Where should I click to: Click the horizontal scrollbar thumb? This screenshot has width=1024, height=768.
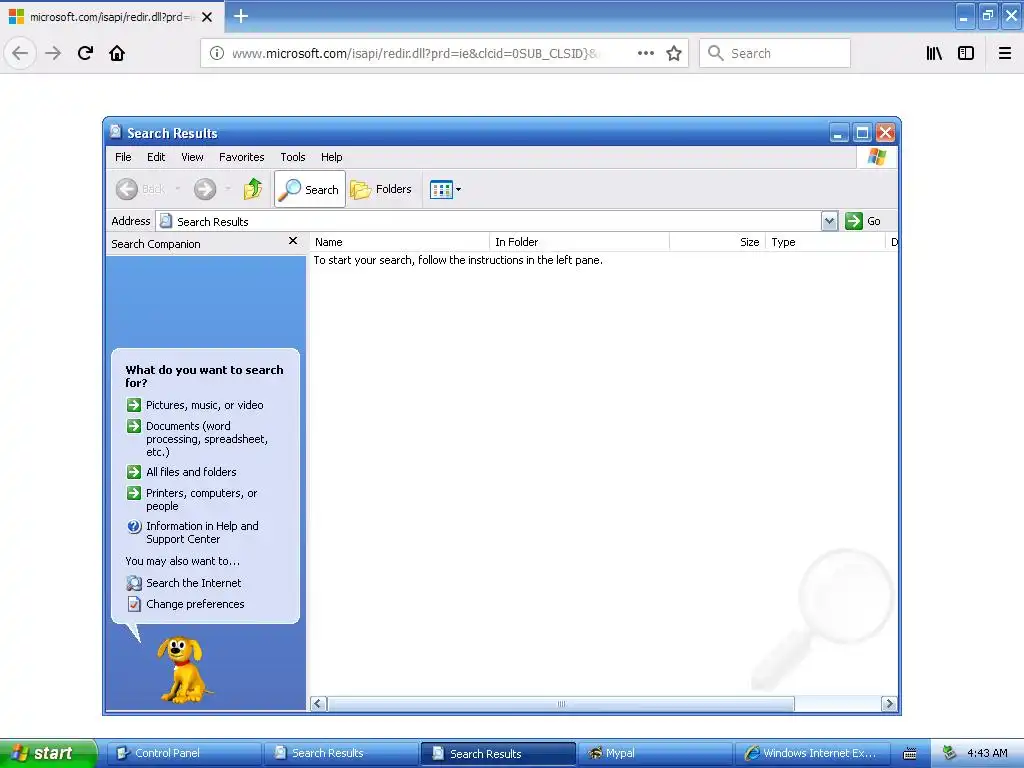561,704
